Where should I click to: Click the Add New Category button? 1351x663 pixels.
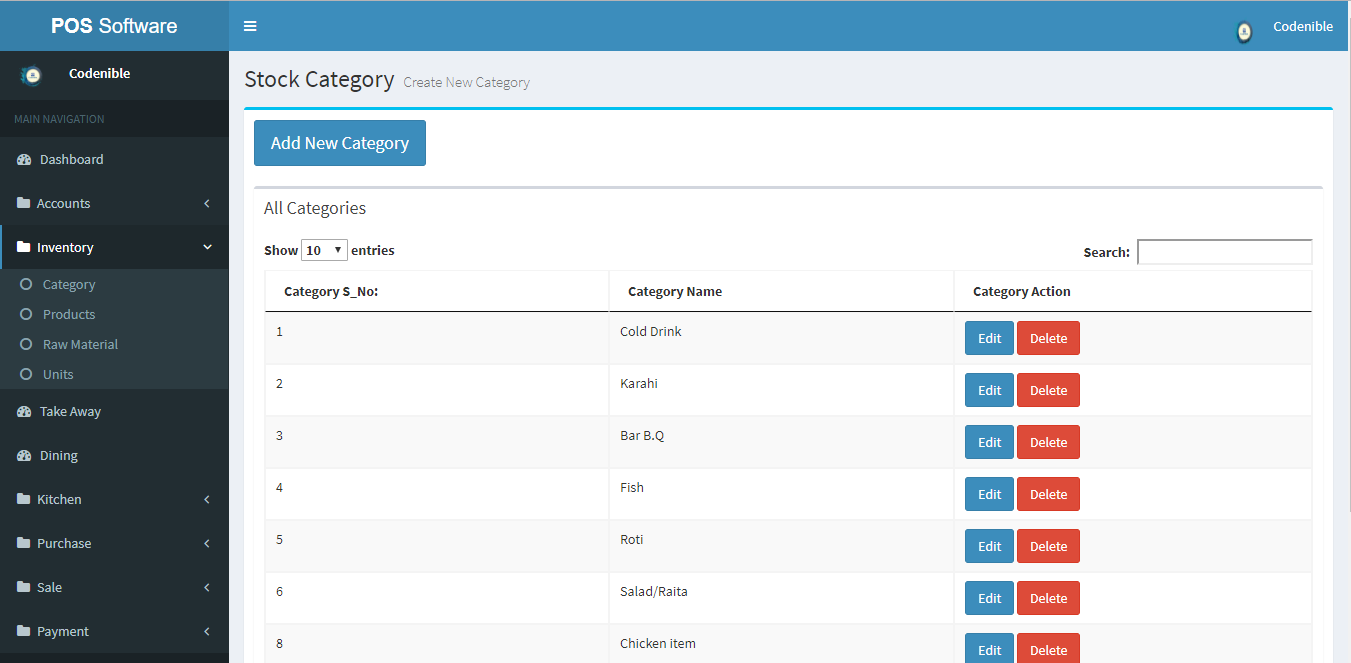(x=340, y=143)
